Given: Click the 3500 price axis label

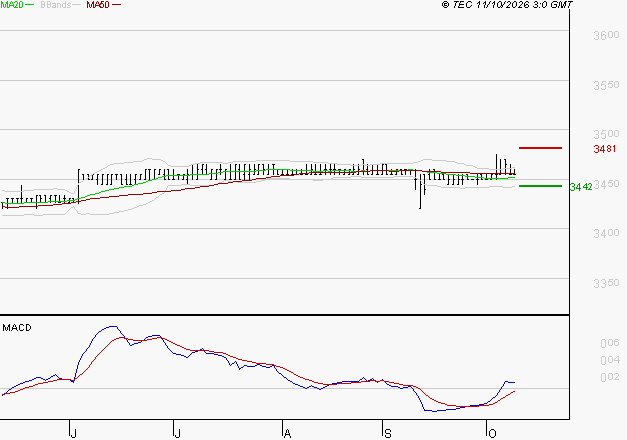Looking at the screenshot, I should [606, 134].
